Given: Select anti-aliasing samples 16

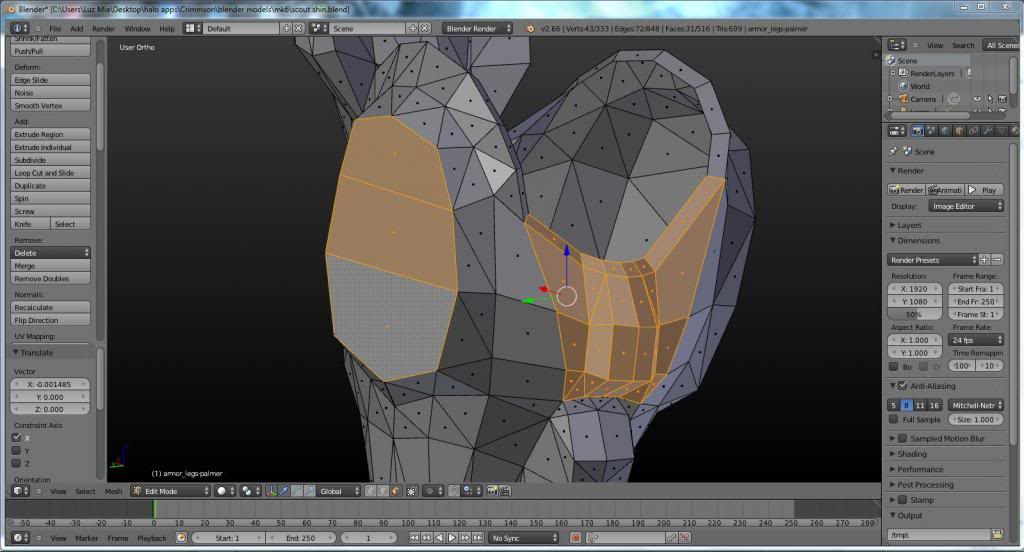Looking at the screenshot, I should [935, 406].
